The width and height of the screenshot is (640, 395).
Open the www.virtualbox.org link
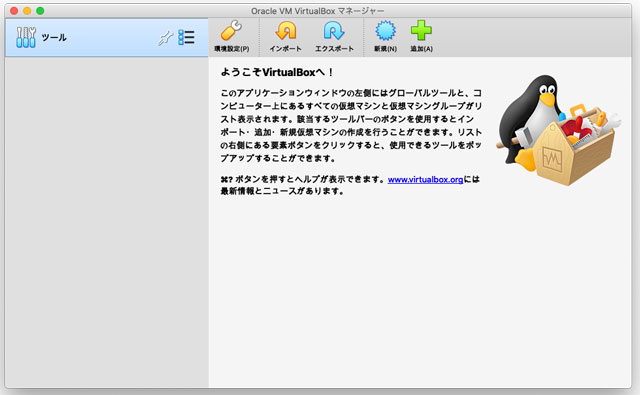[425, 180]
